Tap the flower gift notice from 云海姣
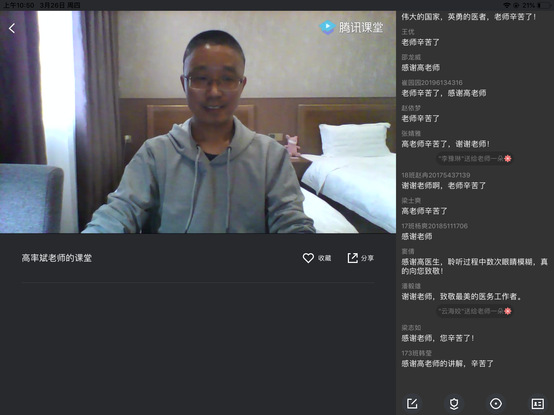Viewport: 554px width, 415px height. [474, 311]
